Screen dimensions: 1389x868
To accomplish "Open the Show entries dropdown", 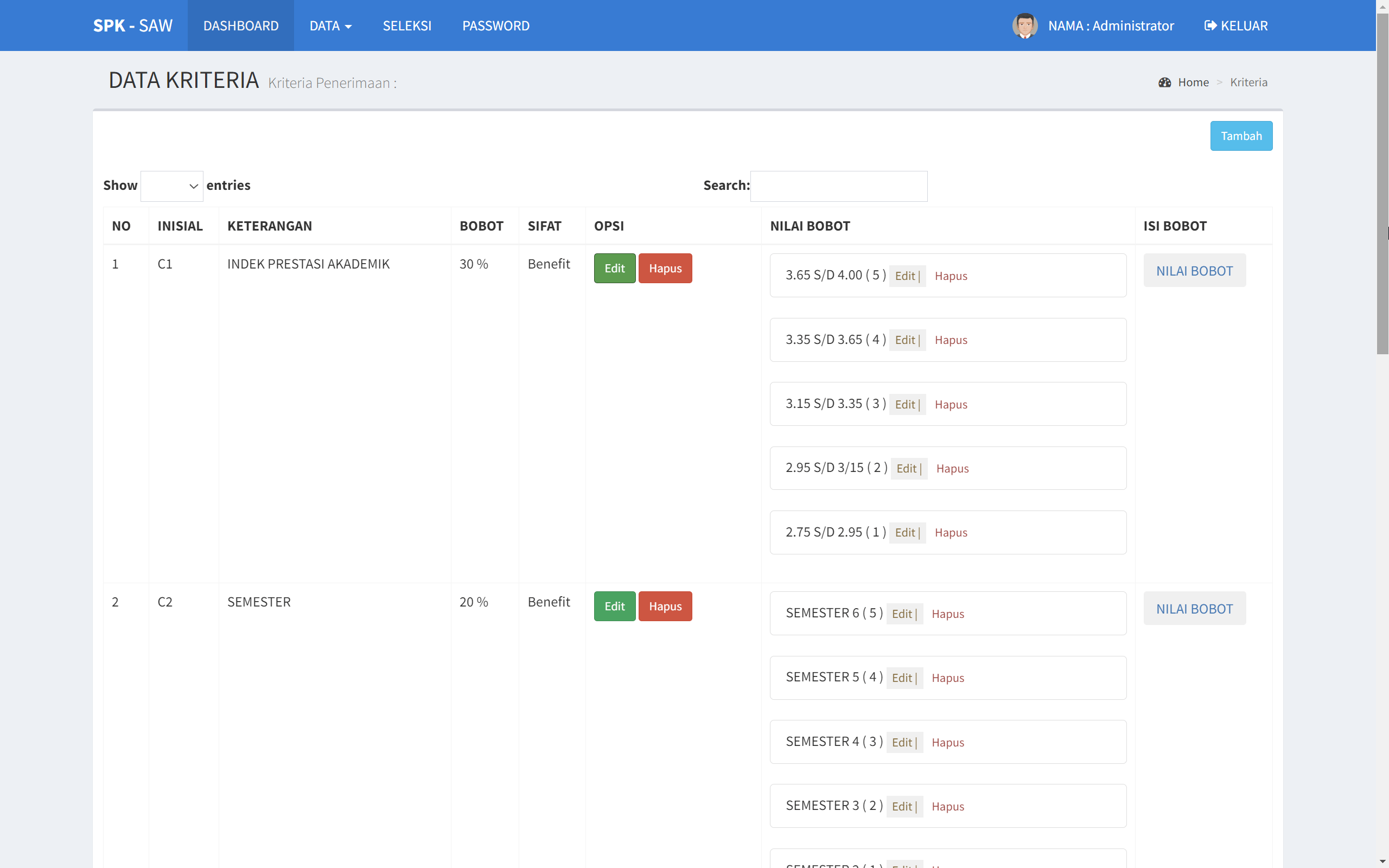I will tap(171, 186).
